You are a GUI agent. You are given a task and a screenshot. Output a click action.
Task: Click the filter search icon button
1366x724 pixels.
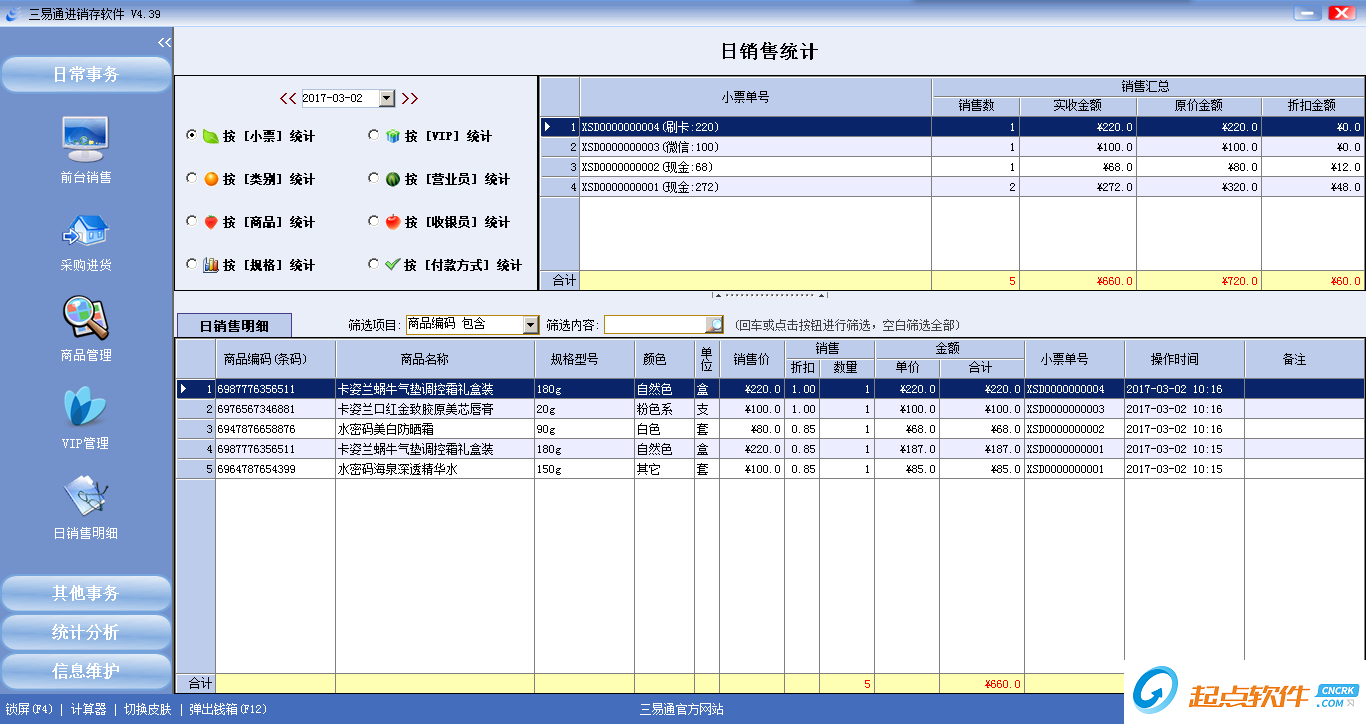(x=714, y=325)
